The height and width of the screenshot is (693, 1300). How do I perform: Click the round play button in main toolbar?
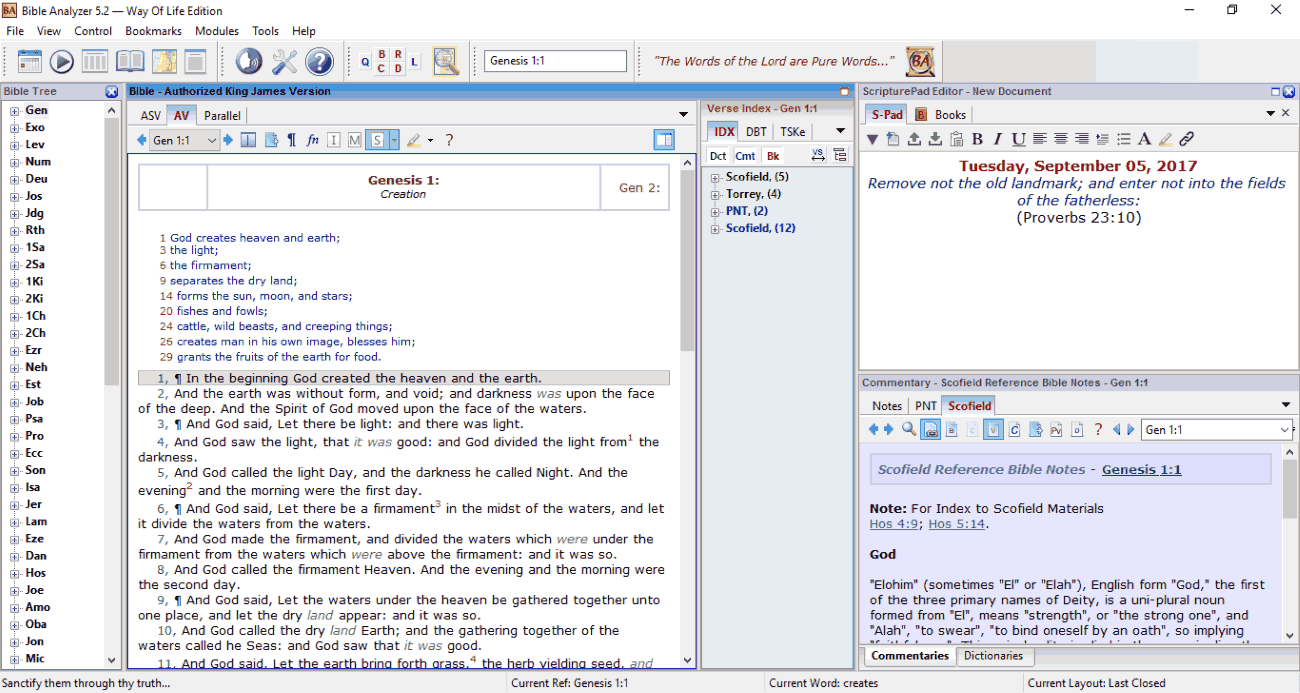click(x=62, y=61)
